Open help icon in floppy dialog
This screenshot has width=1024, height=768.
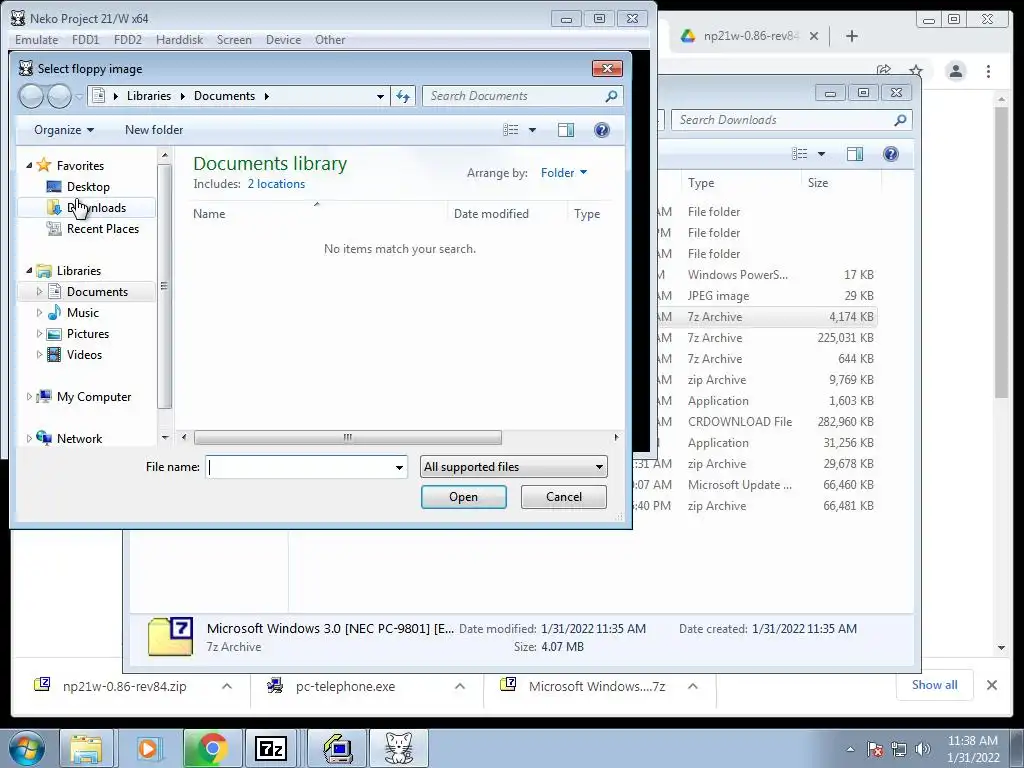click(x=601, y=130)
